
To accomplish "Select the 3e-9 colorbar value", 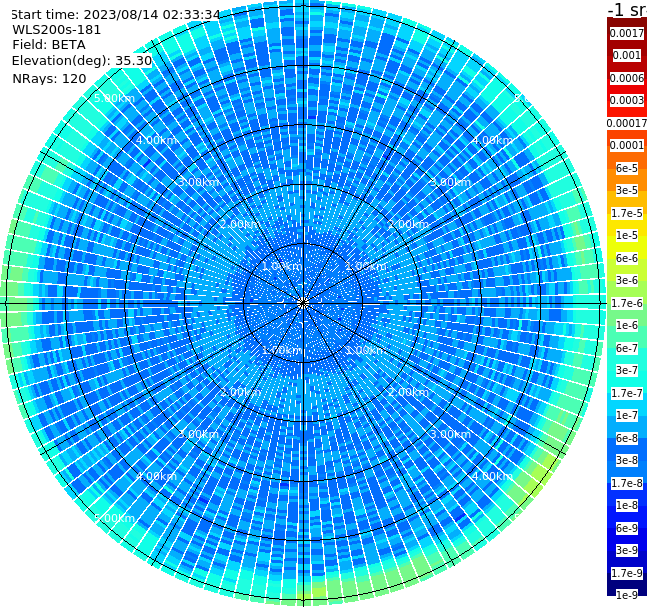I will pyautogui.click(x=627, y=550).
